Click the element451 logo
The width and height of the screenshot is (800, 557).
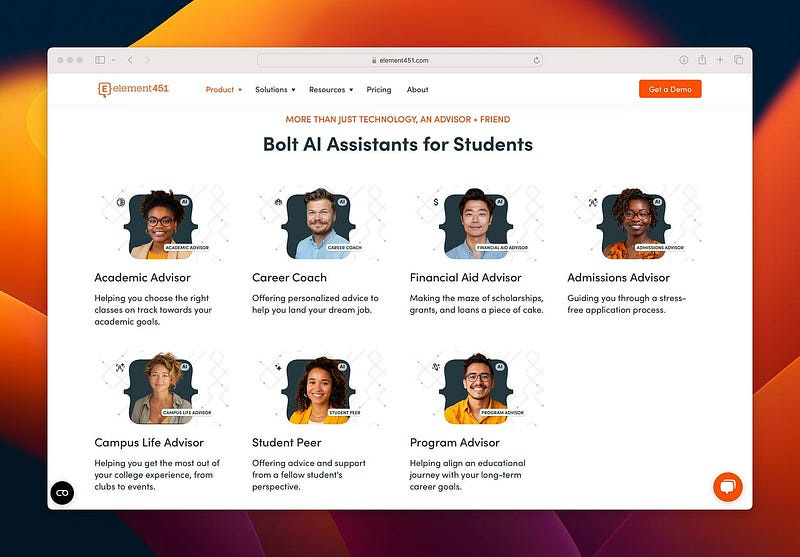pyautogui.click(x=133, y=89)
